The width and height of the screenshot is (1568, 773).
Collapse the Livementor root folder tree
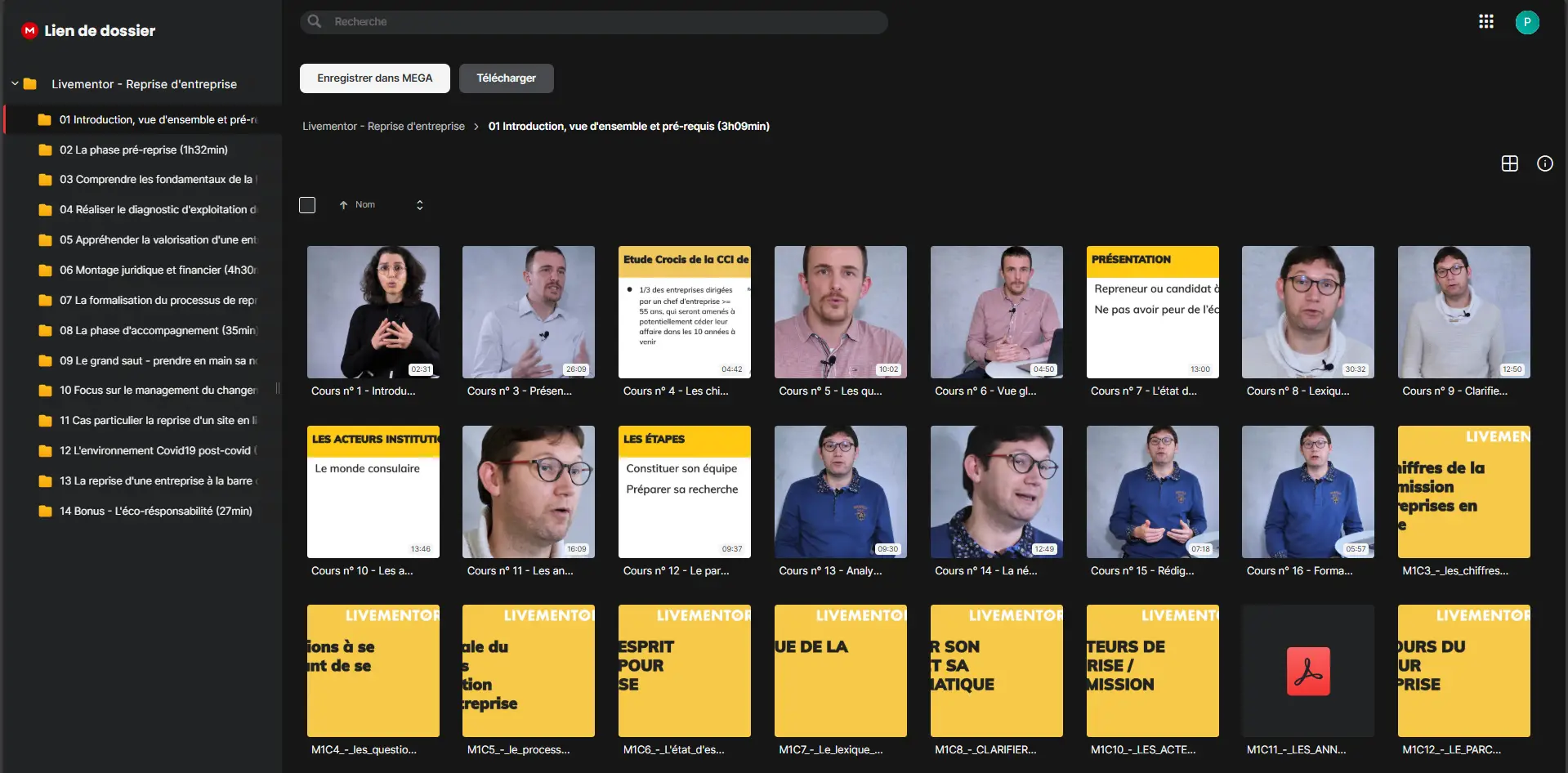(x=15, y=83)
